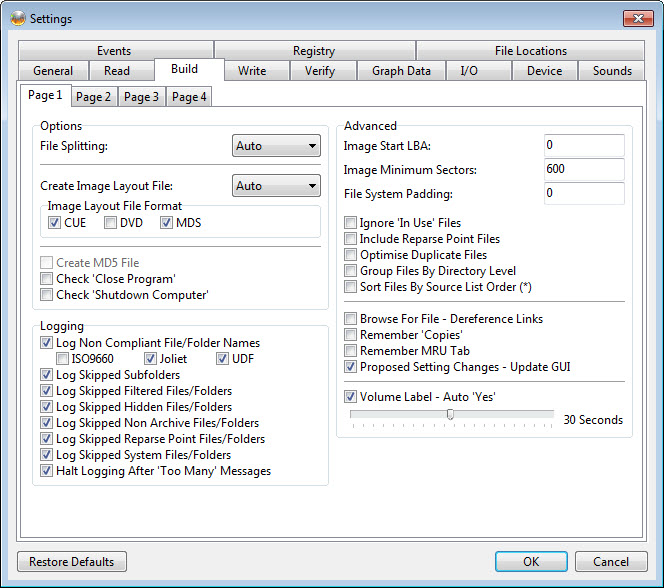
Task: Close the Settings dialog window
Action: (638, 18)
